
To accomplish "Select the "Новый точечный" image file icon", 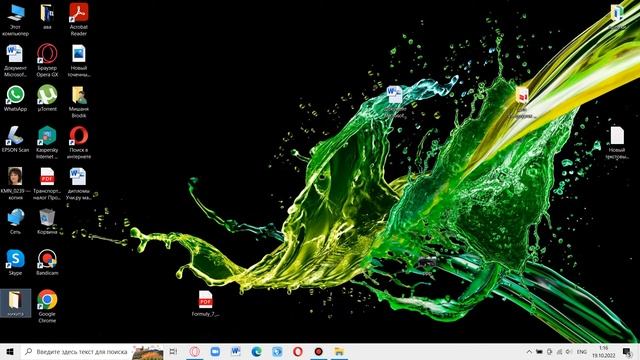I will coord(79,61).
